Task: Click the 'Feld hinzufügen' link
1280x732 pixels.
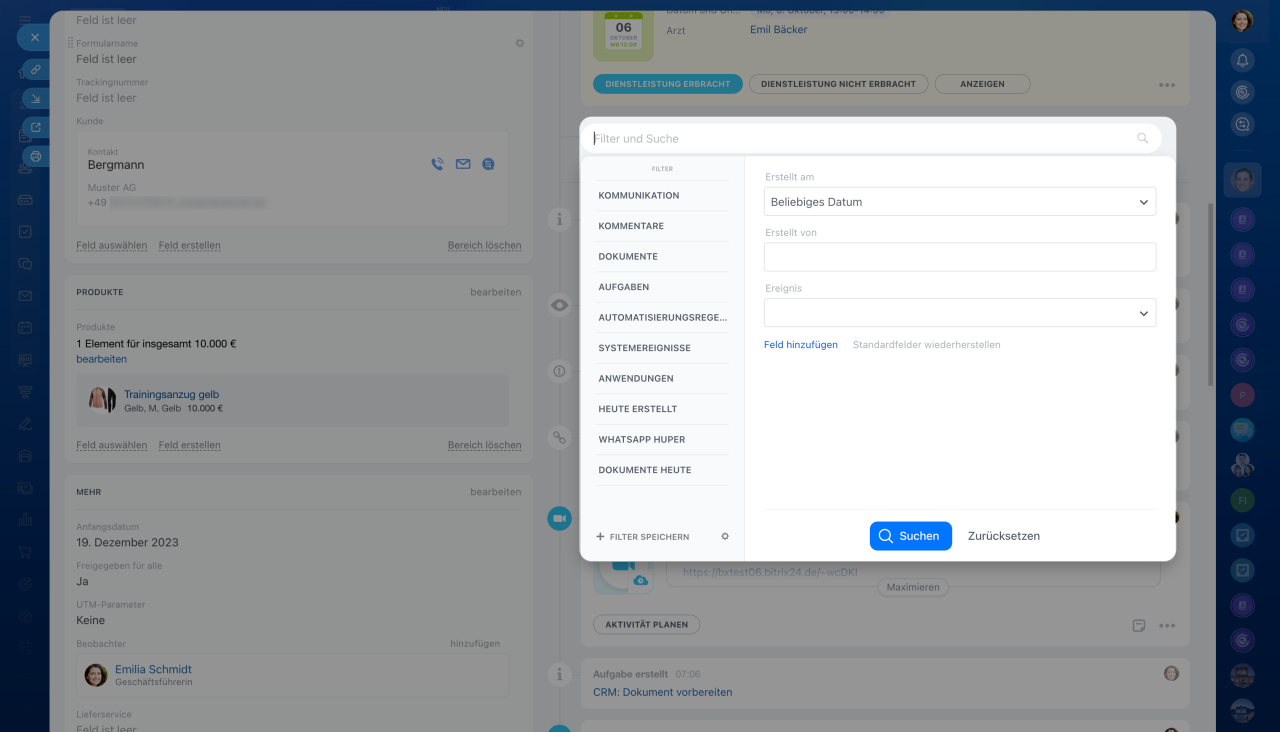Action: click(800, 345)
